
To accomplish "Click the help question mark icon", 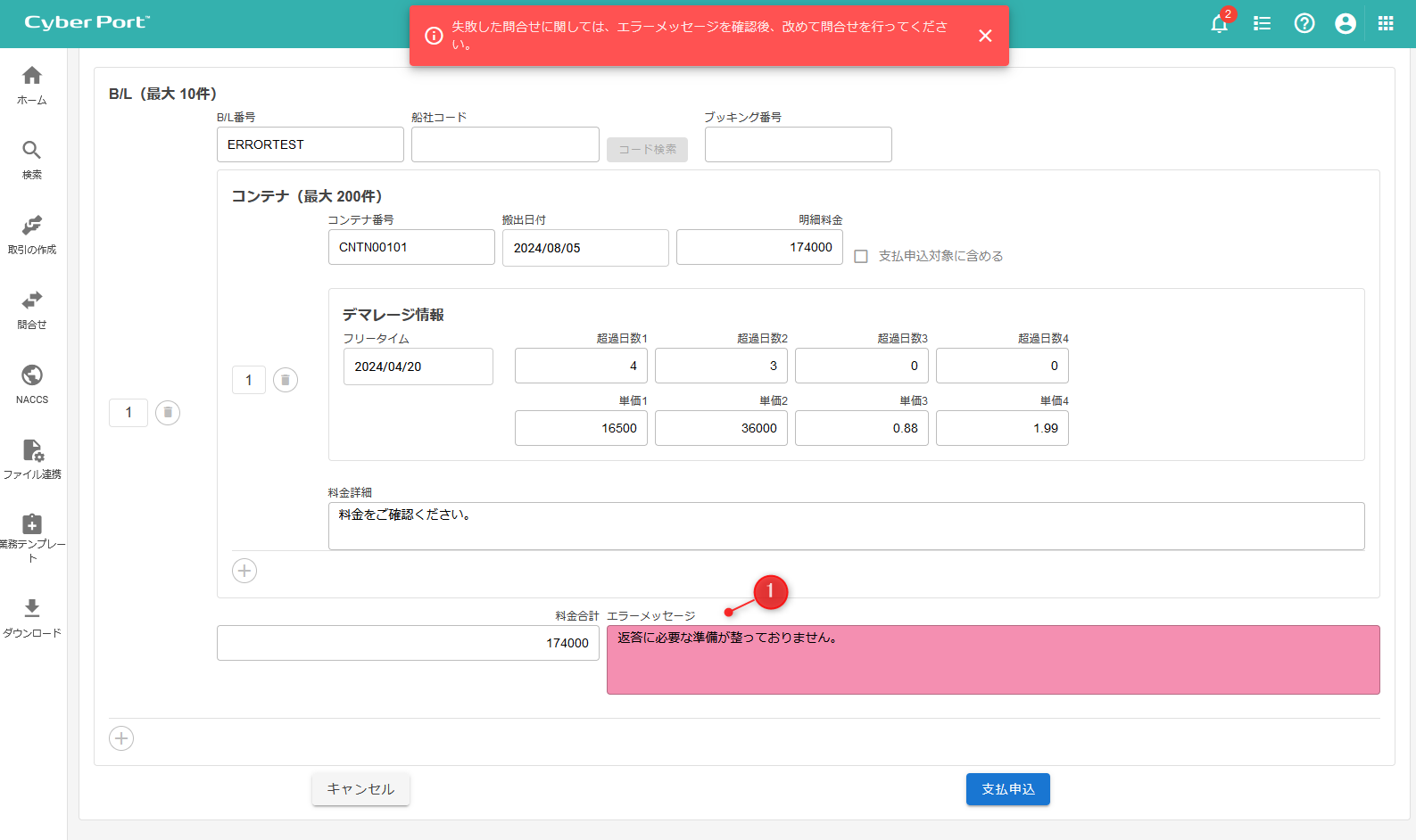I will click(x=1304, y=24).
